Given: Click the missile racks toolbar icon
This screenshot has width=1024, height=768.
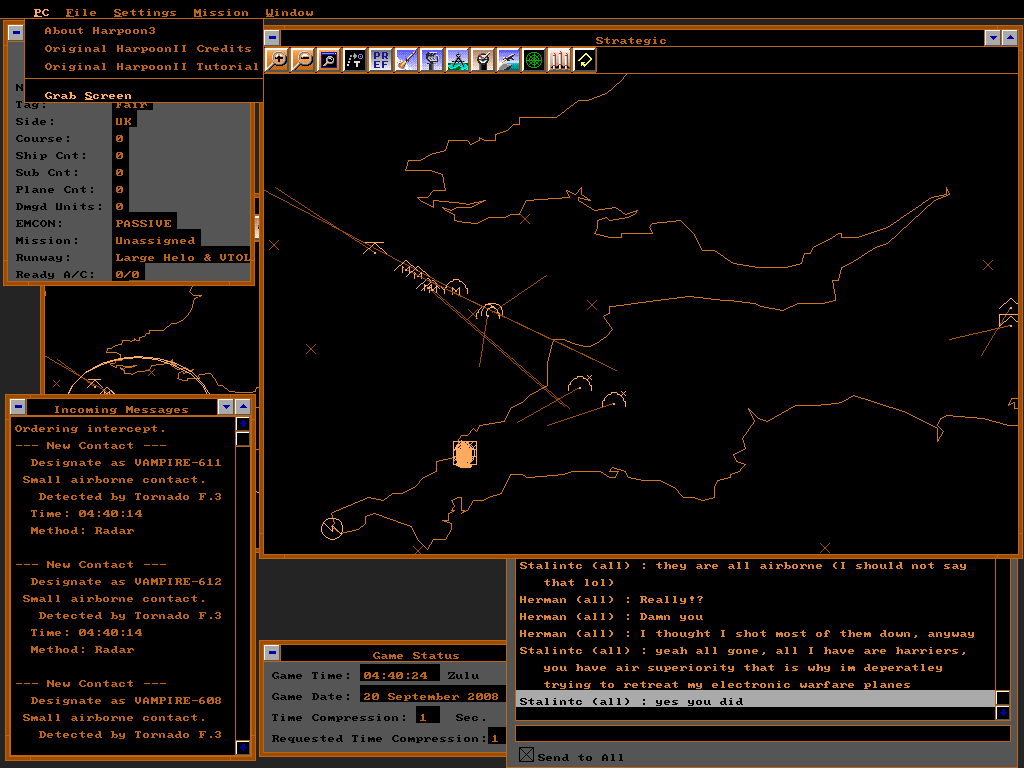Looking at the screenshot, I should coord(560,60).
